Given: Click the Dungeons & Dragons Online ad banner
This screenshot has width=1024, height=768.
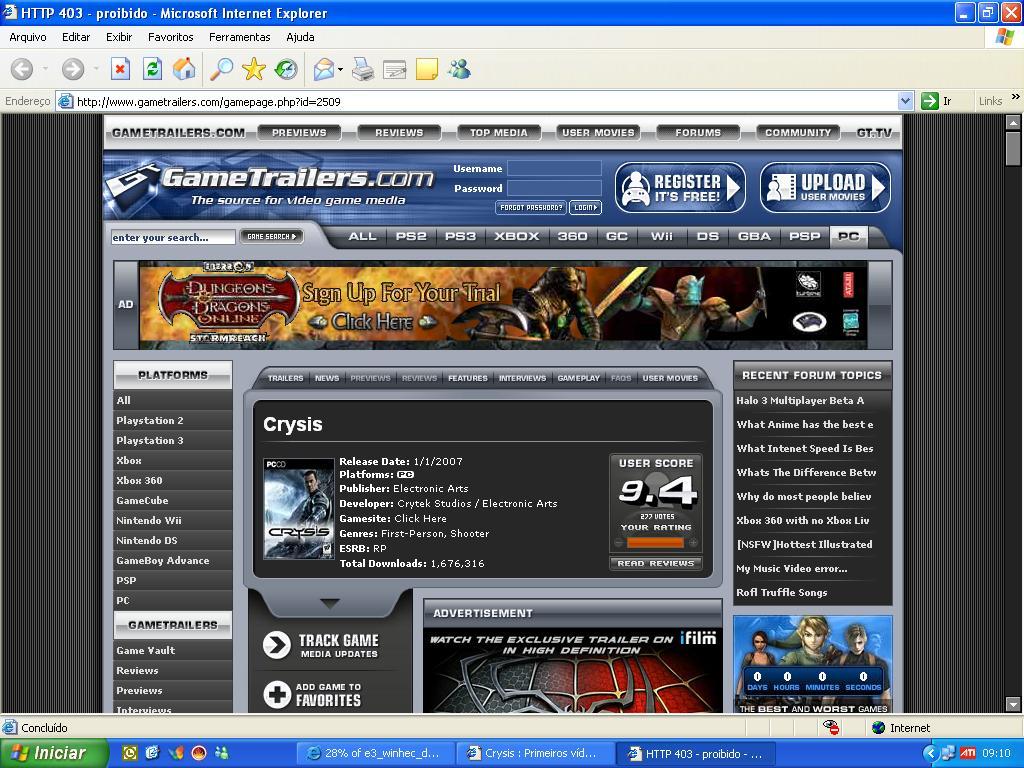Looking at the screenshot, I should pos(503,305).
